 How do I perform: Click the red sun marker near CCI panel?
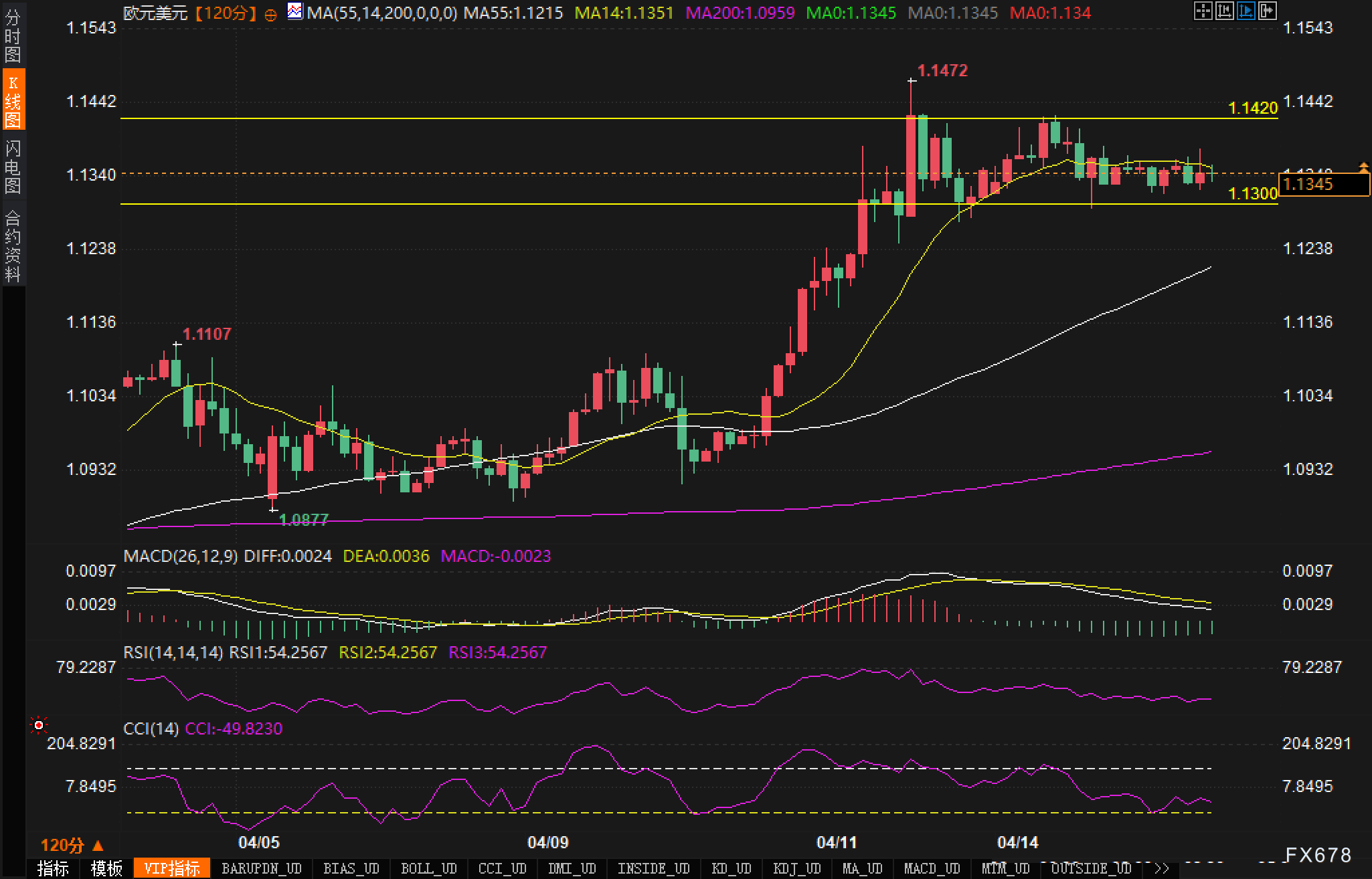39,725
